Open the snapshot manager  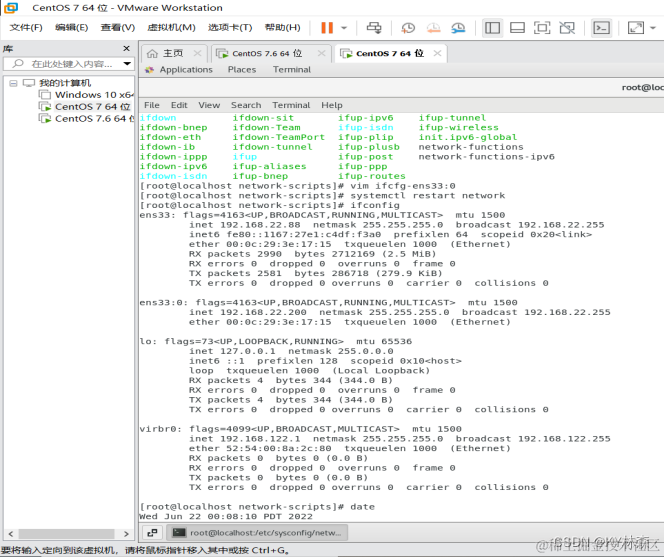pos(458,28)
